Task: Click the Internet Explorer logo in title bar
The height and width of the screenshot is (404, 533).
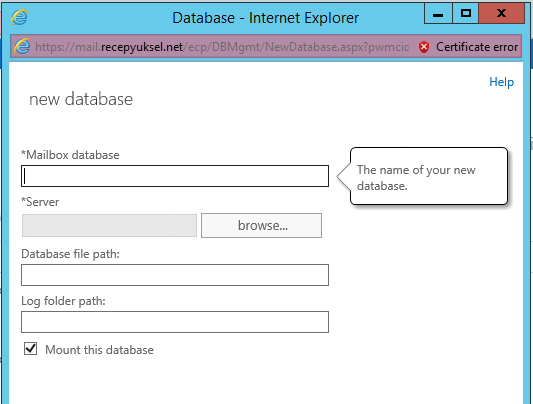Action: (19, 17)
